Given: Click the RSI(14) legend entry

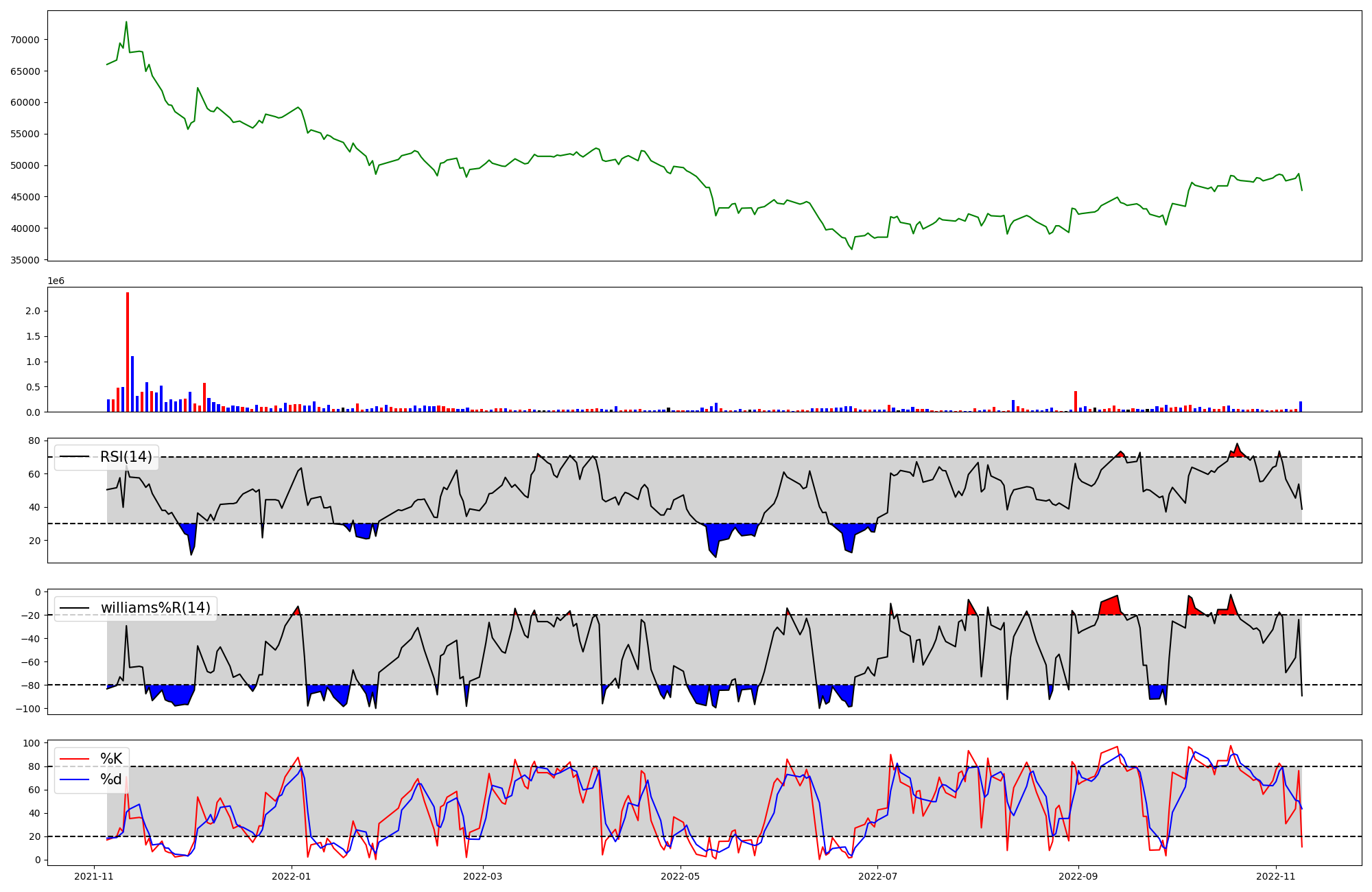Looking at the screenshot, I should point(126,457).
